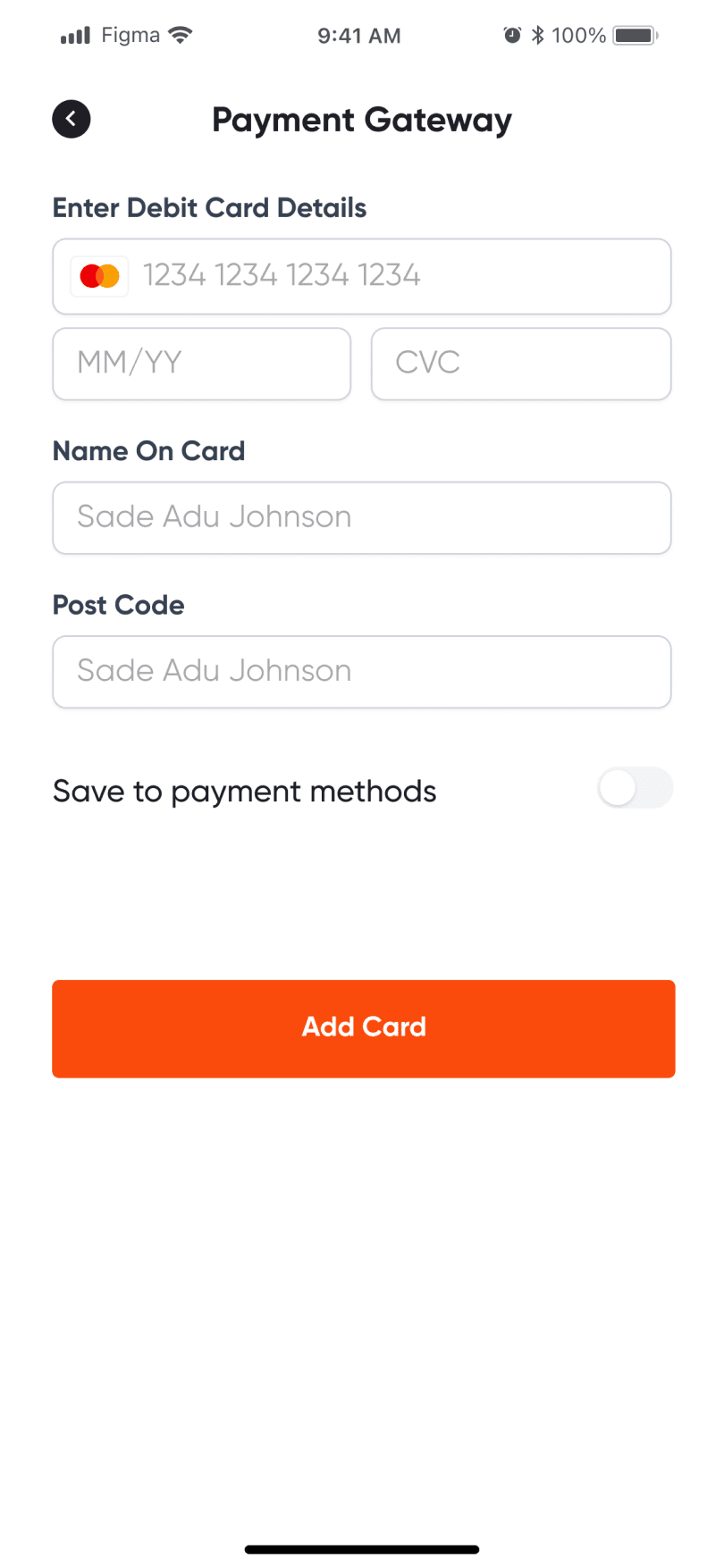Screen dimensions: 724x1568
Task: Select the CVC security code field
Action: coord(521,364)
